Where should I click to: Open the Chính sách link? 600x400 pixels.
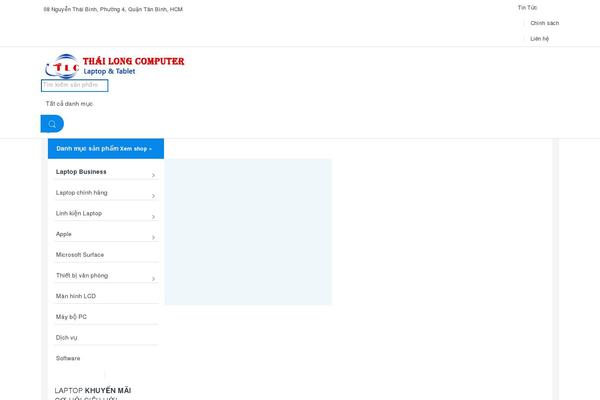(545, 23)
